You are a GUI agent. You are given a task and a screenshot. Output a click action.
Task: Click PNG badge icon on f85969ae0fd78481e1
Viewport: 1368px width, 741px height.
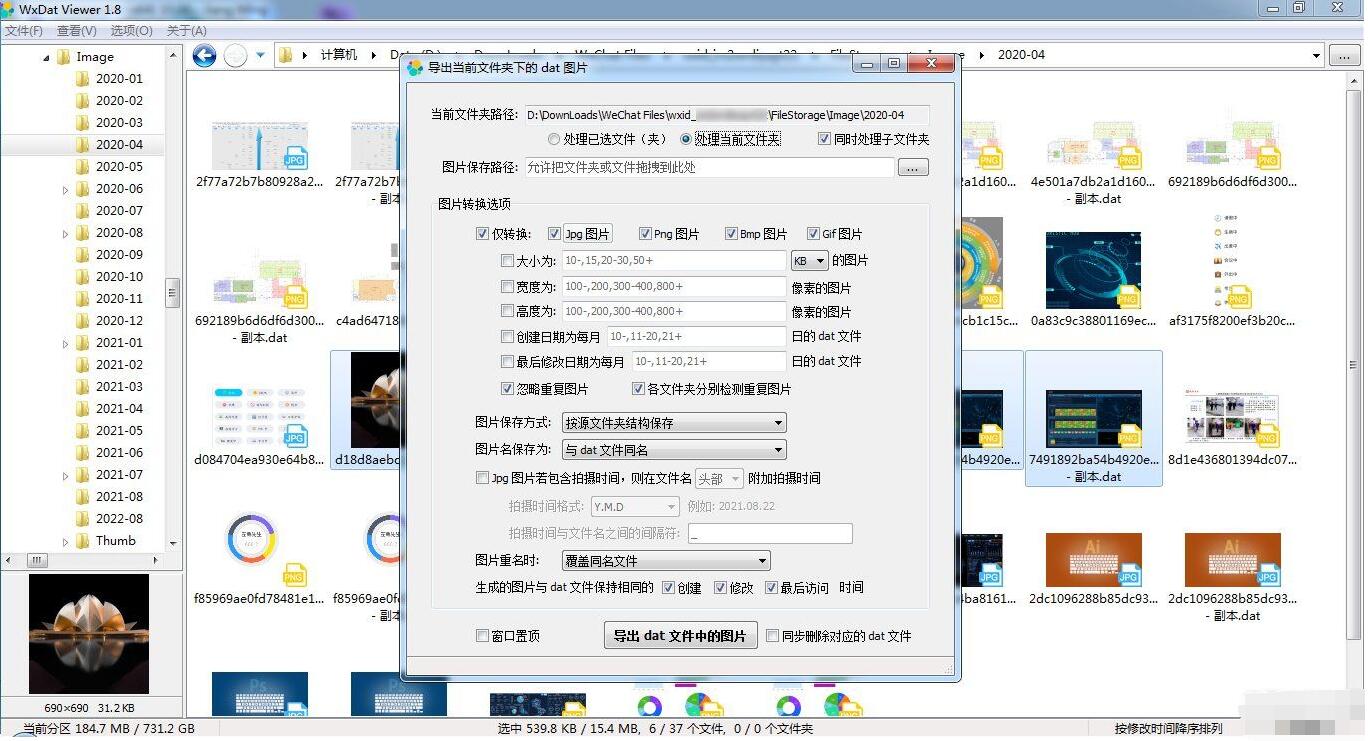[294, 575]
